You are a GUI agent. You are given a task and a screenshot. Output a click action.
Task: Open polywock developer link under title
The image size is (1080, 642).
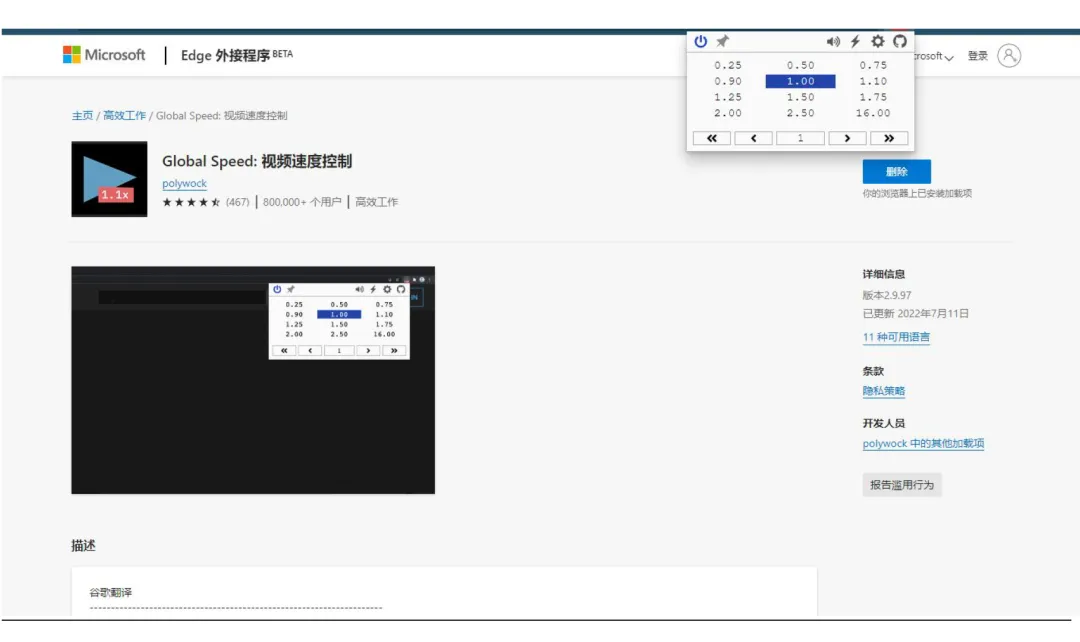point(185,183)
